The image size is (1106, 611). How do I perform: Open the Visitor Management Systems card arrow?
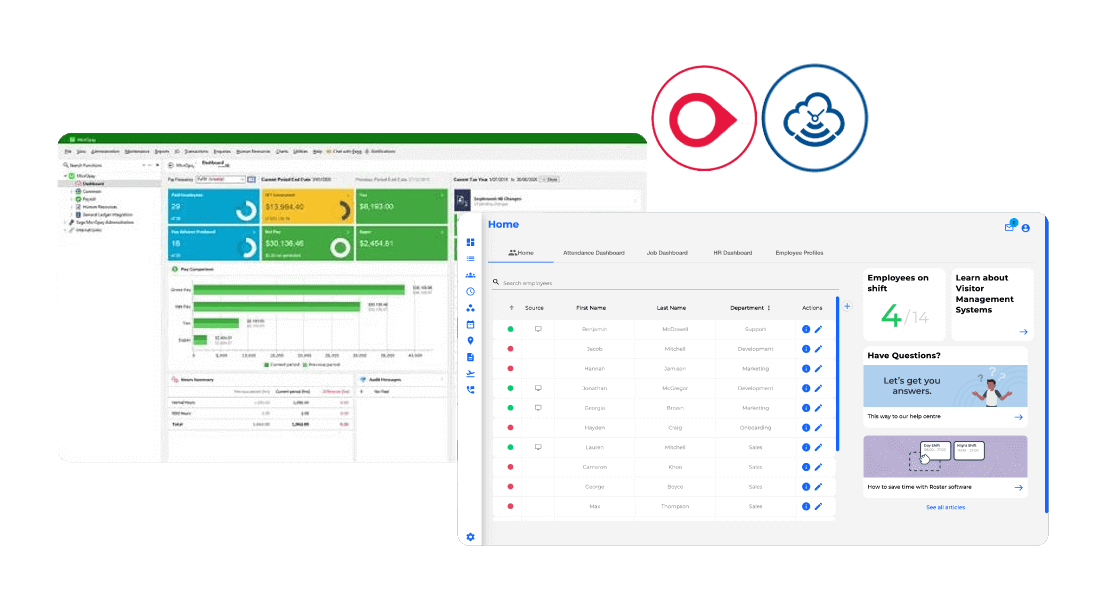(x=1023, y=332)
